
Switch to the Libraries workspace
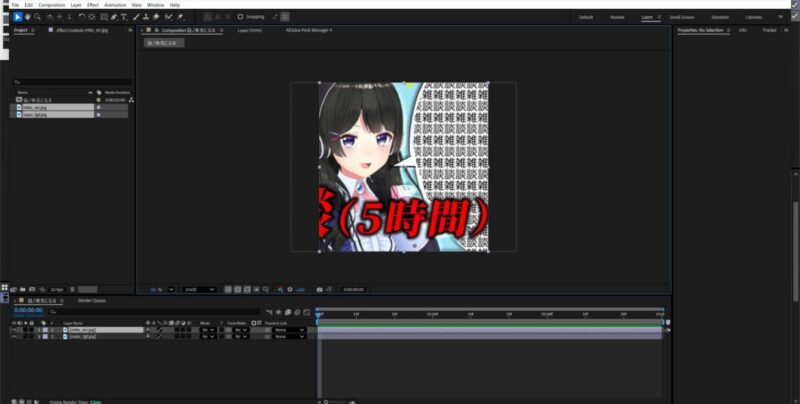(754, 17)
